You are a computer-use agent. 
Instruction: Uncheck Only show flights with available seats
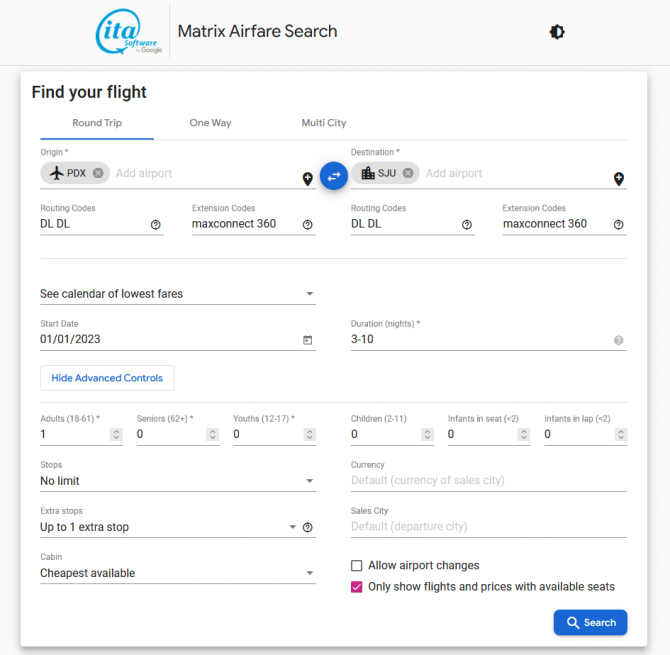tap(356, 587)
